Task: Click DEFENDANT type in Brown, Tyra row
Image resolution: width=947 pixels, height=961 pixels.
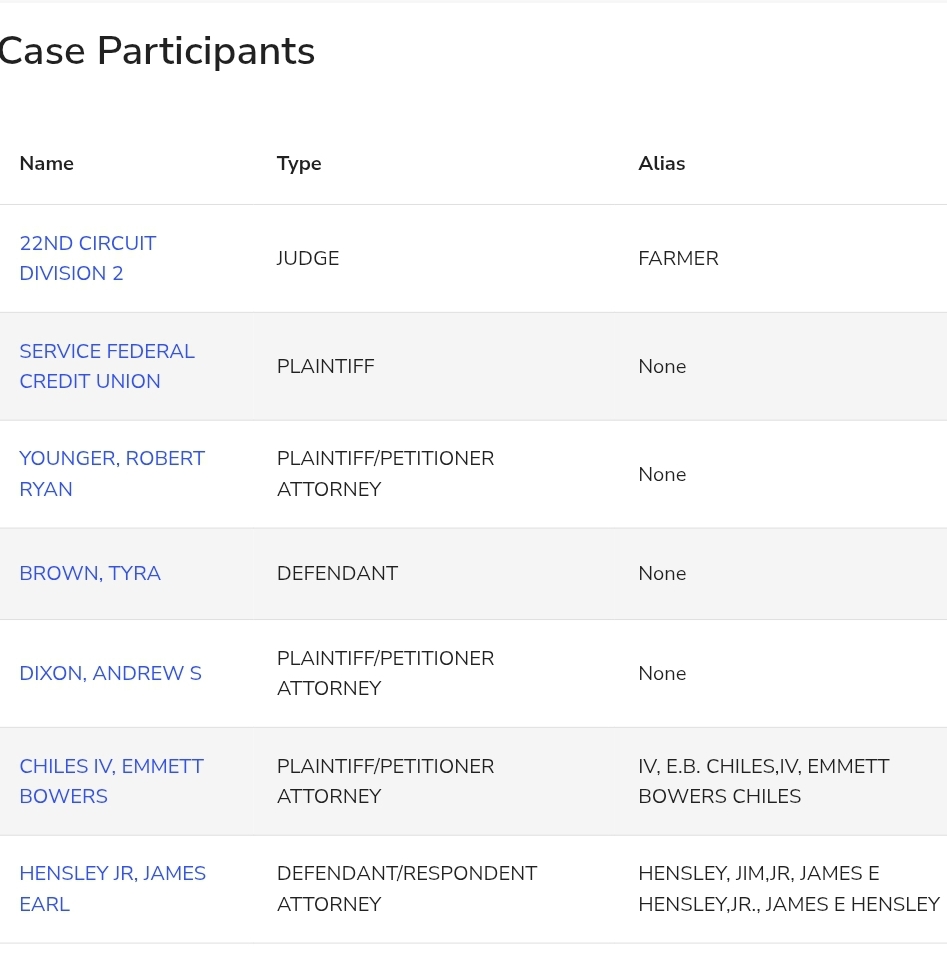Action: pyautogui.click(x=337, y=573)
